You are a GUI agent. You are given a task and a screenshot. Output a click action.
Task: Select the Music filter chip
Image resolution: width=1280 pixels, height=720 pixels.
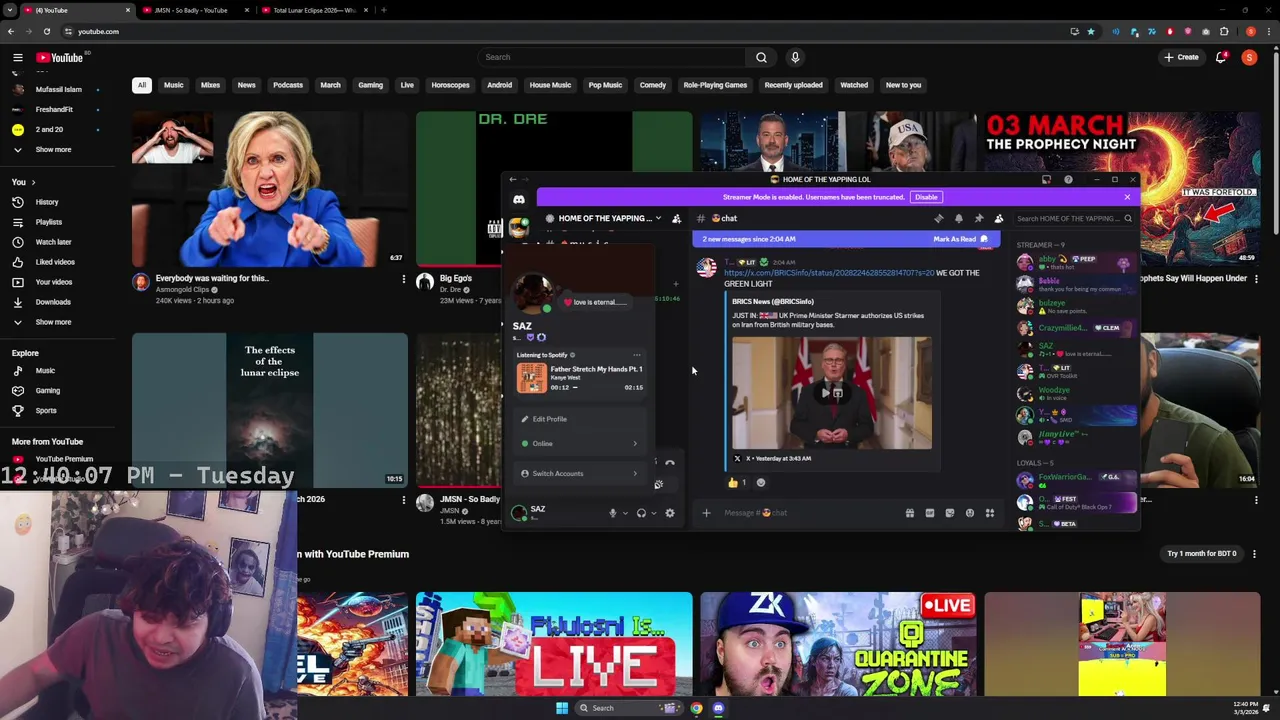(x=173, y=85)
